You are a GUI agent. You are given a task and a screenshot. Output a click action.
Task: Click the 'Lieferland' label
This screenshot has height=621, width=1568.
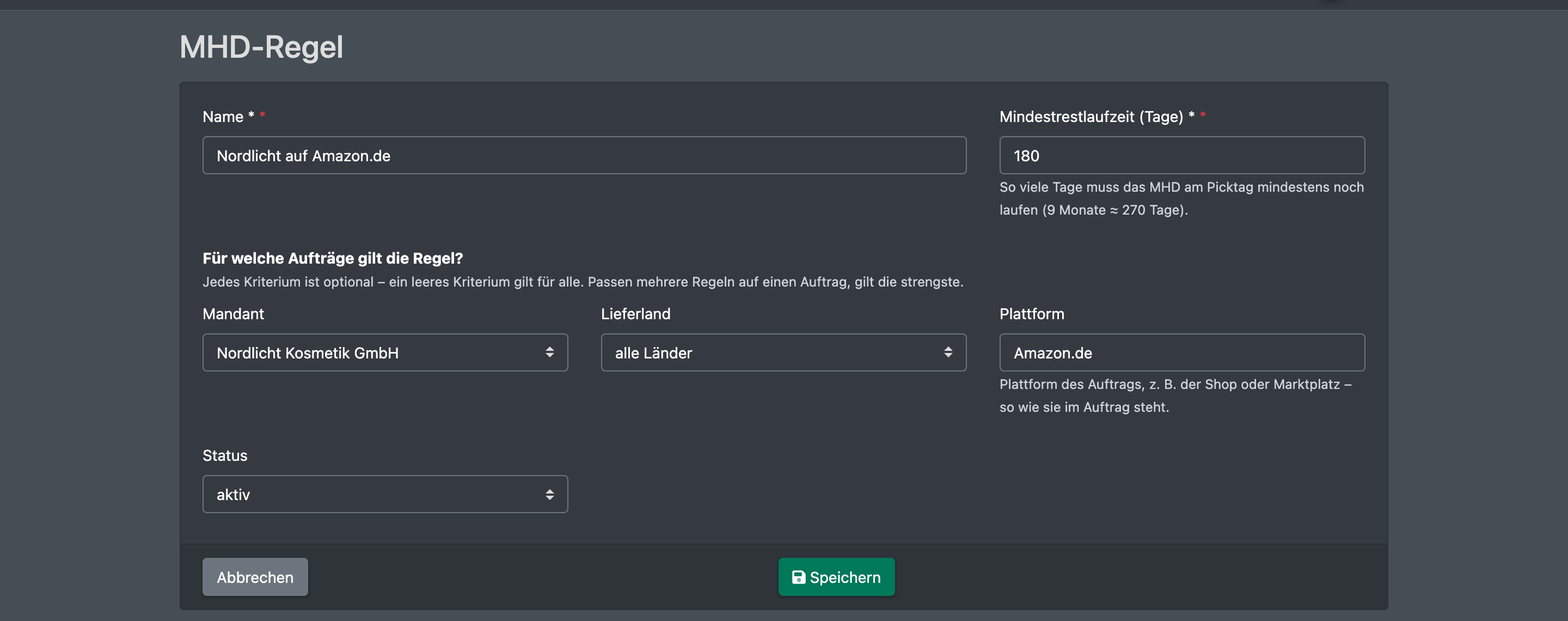pyautogui.click(x=635, y=314)
